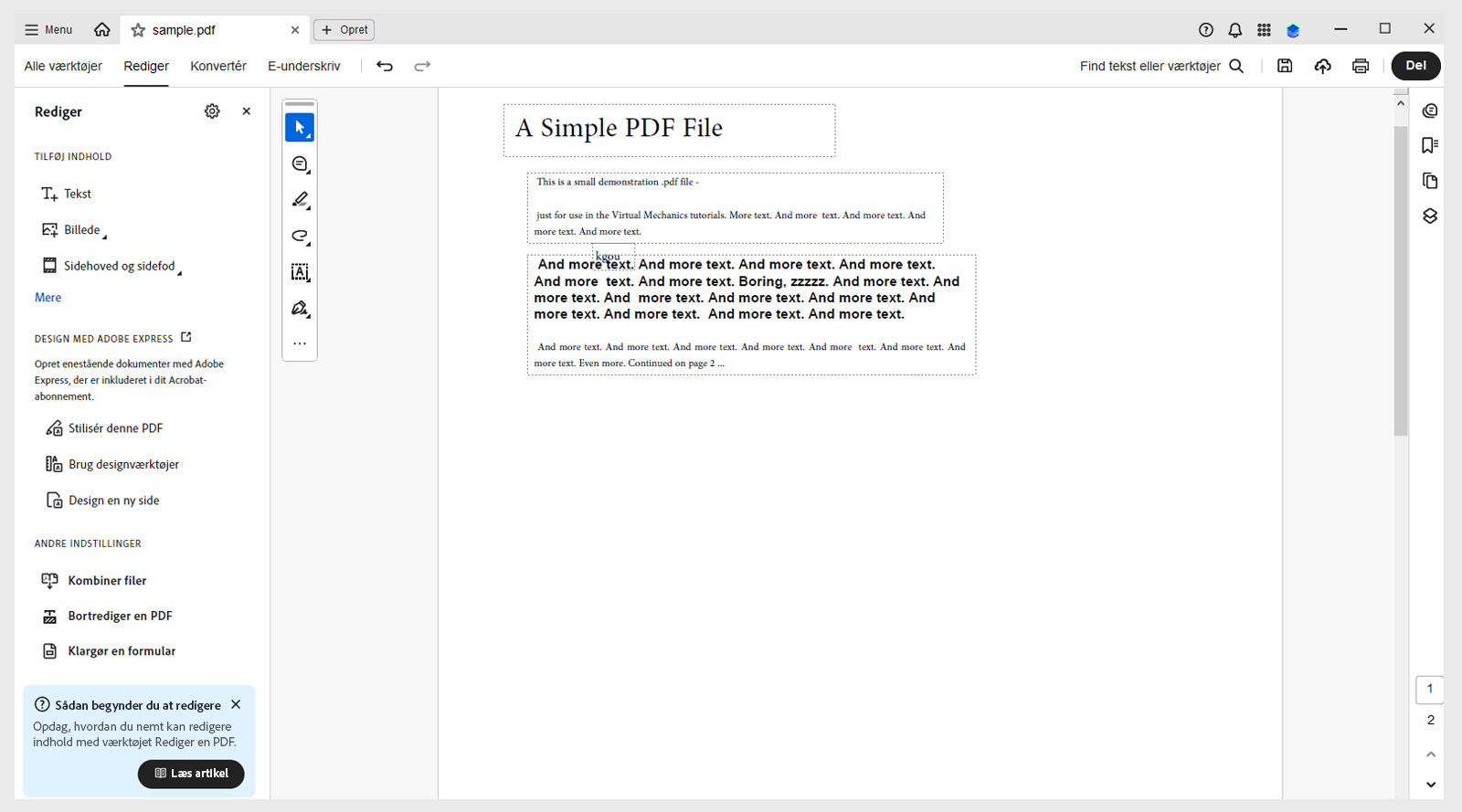This screenshot has height=812, width=1462.
Task: View notifications bell
Action: 1235,30
